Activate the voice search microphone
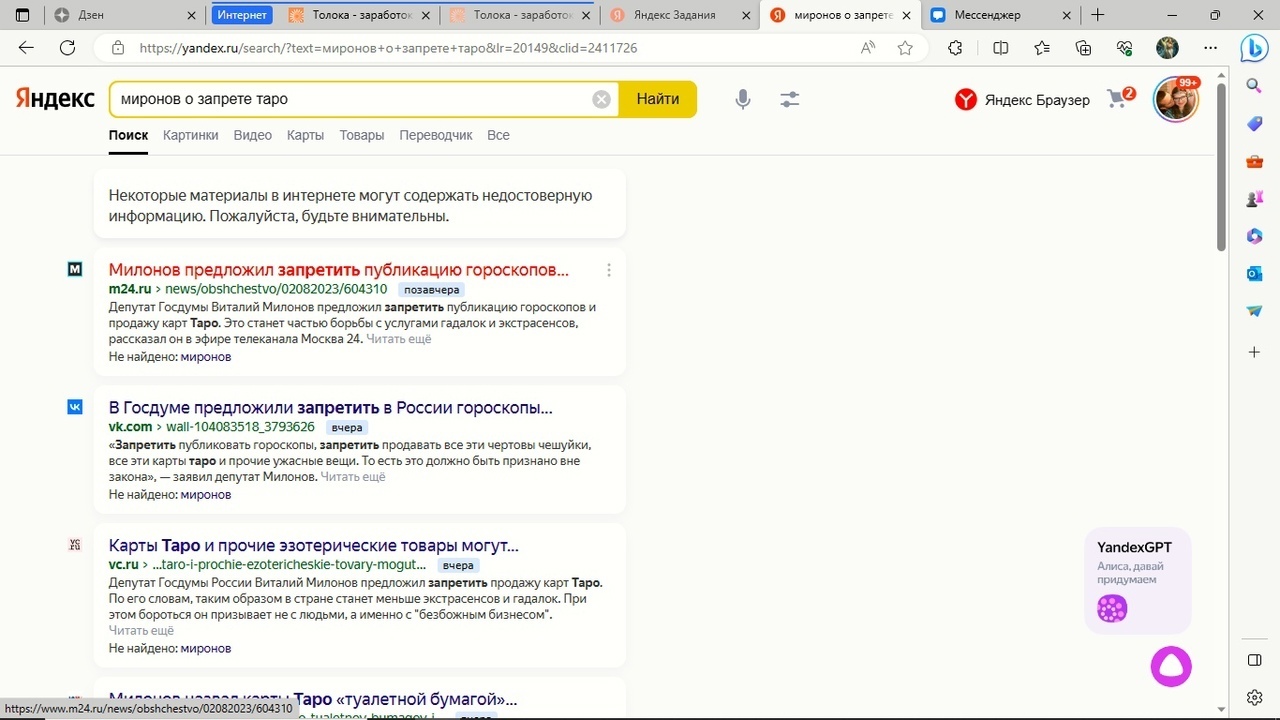 743,99
